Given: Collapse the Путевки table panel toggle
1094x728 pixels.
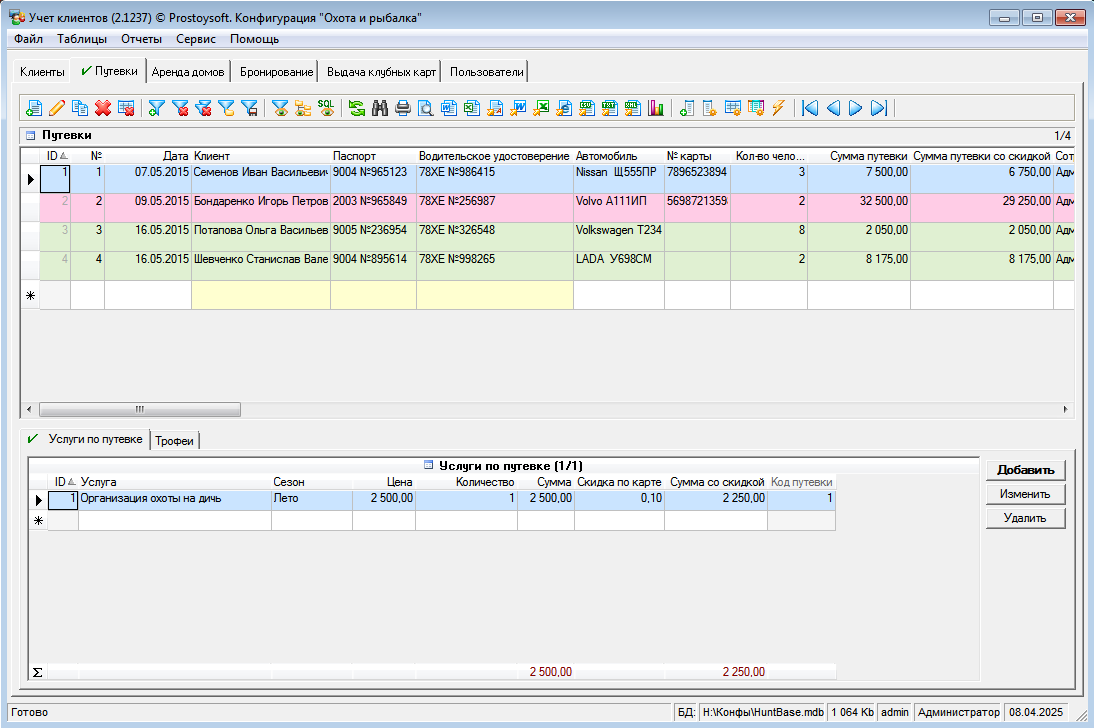Looking at the screenshot, I should point(30,135).
